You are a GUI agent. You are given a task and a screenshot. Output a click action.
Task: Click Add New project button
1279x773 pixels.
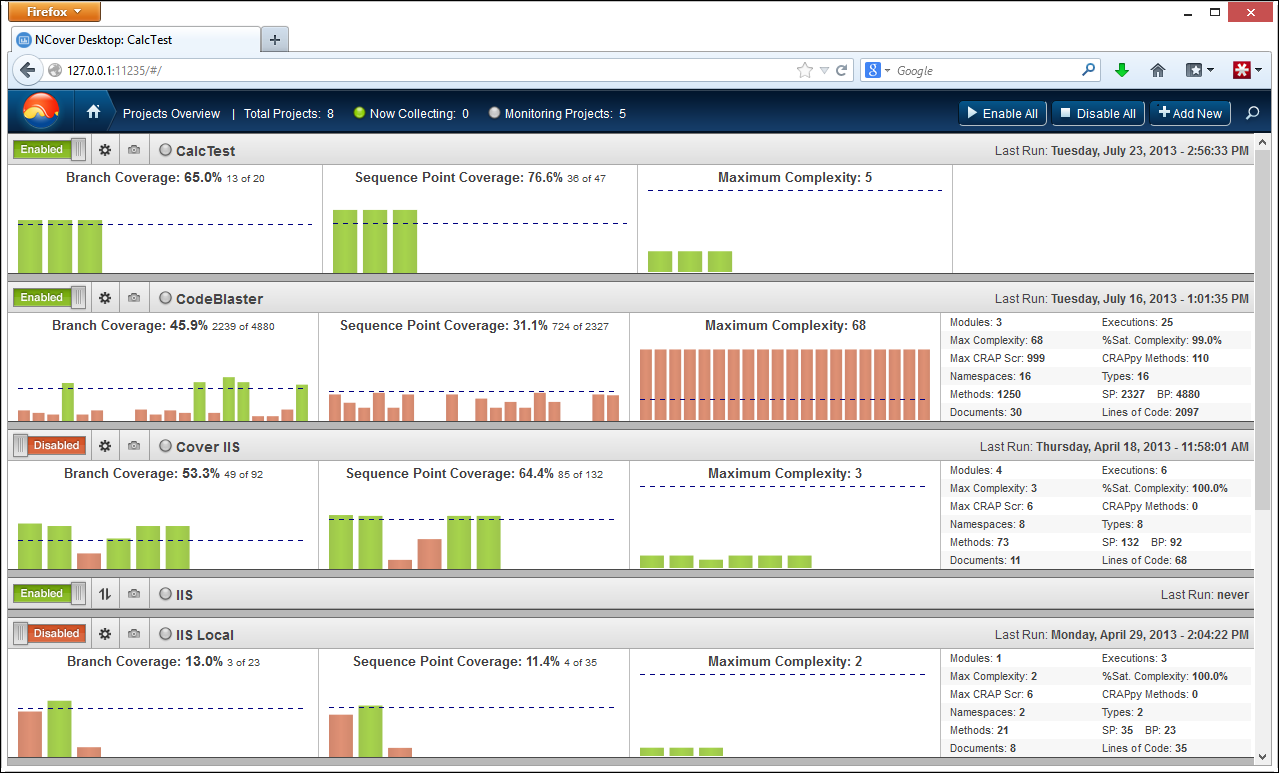1190,113
